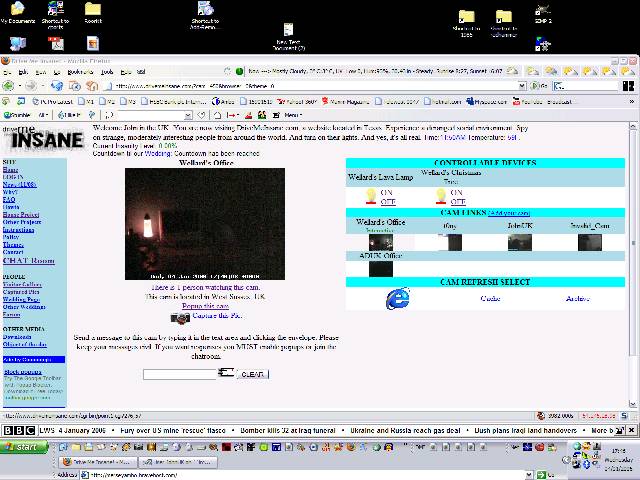Open the Back button history dropdown arrow
Screen dimensions: 640x480
[19, 86]
